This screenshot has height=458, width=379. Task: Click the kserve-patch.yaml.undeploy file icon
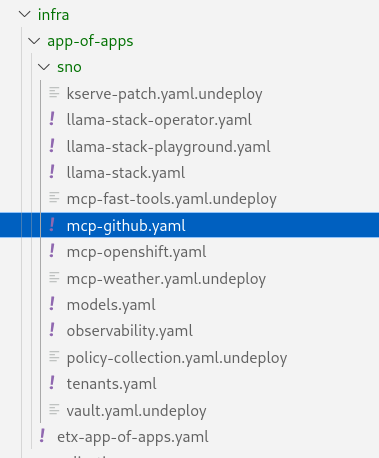click(54, 92)
